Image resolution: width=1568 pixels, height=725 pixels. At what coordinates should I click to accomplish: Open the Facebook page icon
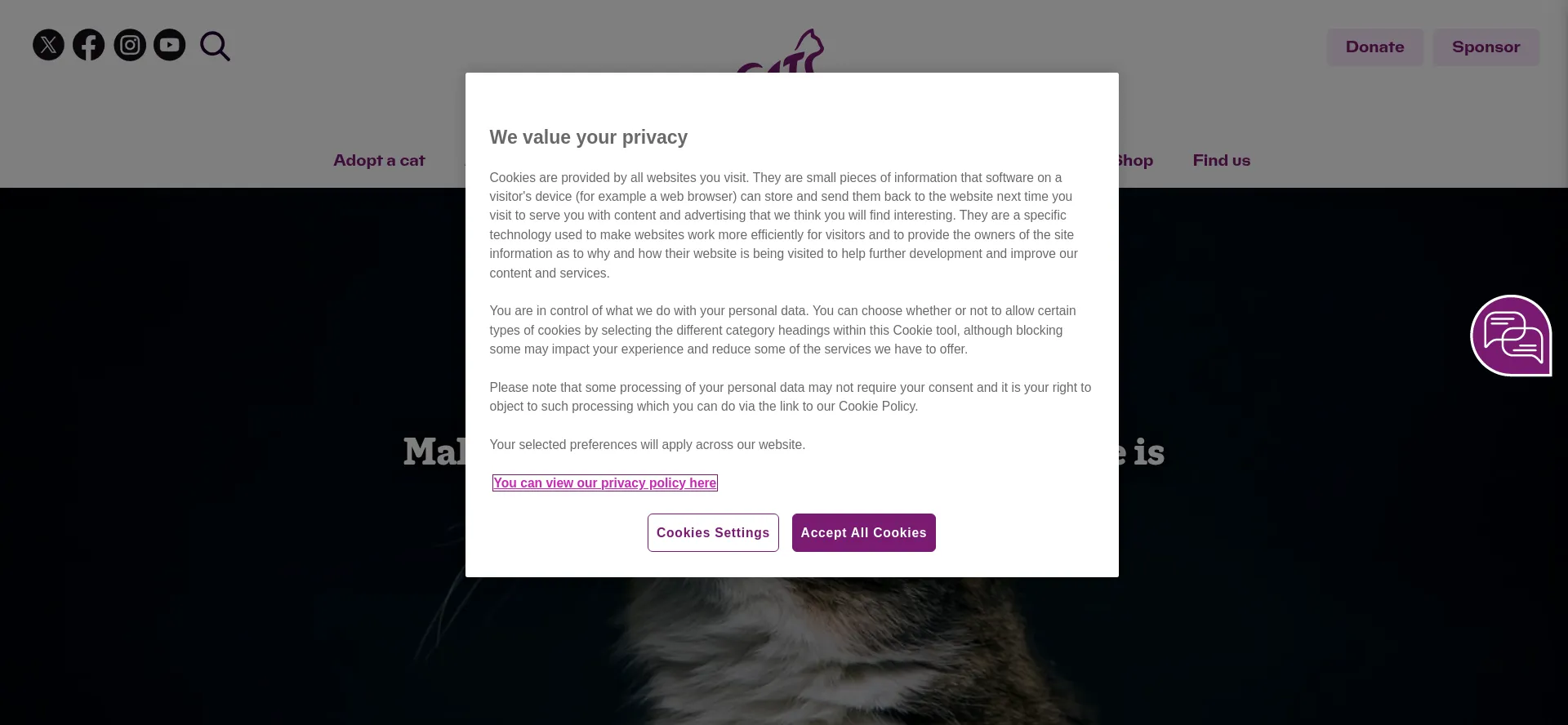click(x=89, y=45)
